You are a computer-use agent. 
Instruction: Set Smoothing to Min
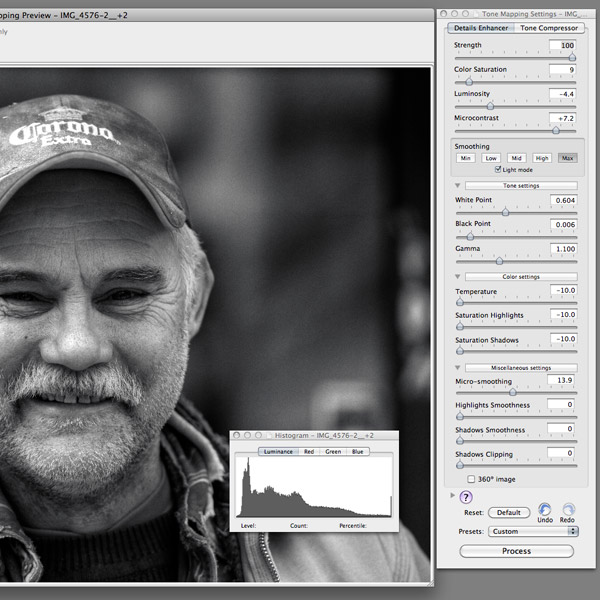click(x=465, y=158)
